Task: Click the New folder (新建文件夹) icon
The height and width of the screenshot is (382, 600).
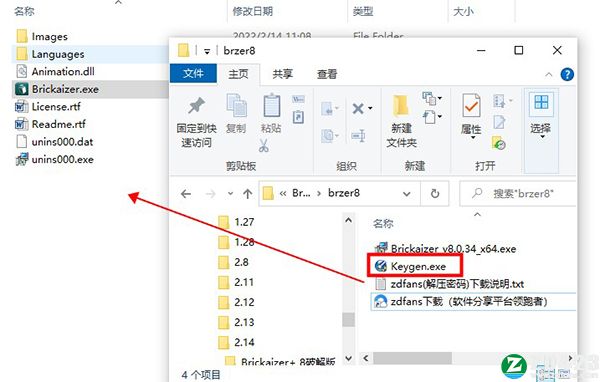Action: [401, 105]
